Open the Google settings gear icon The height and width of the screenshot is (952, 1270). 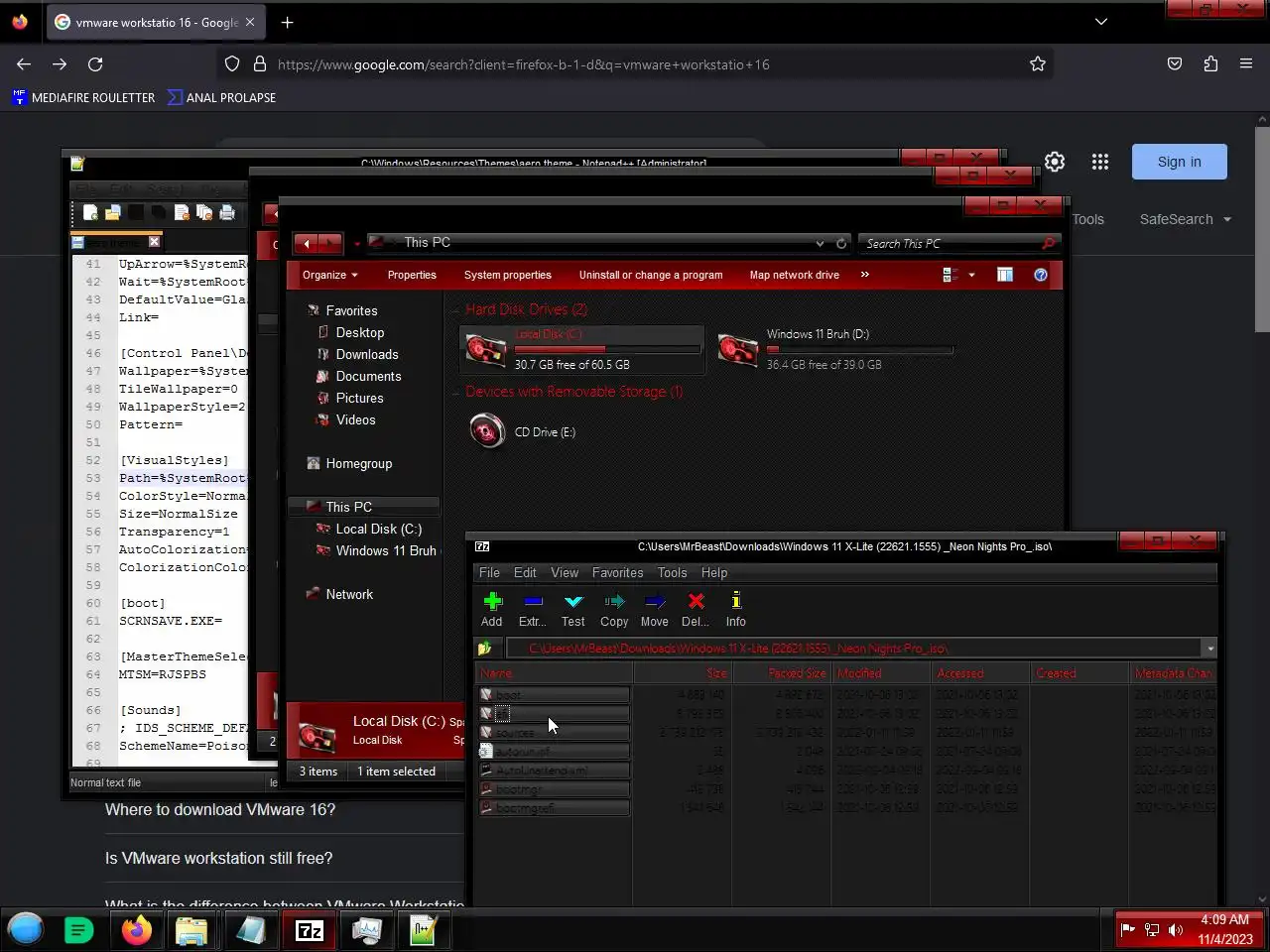(1055, 162)
